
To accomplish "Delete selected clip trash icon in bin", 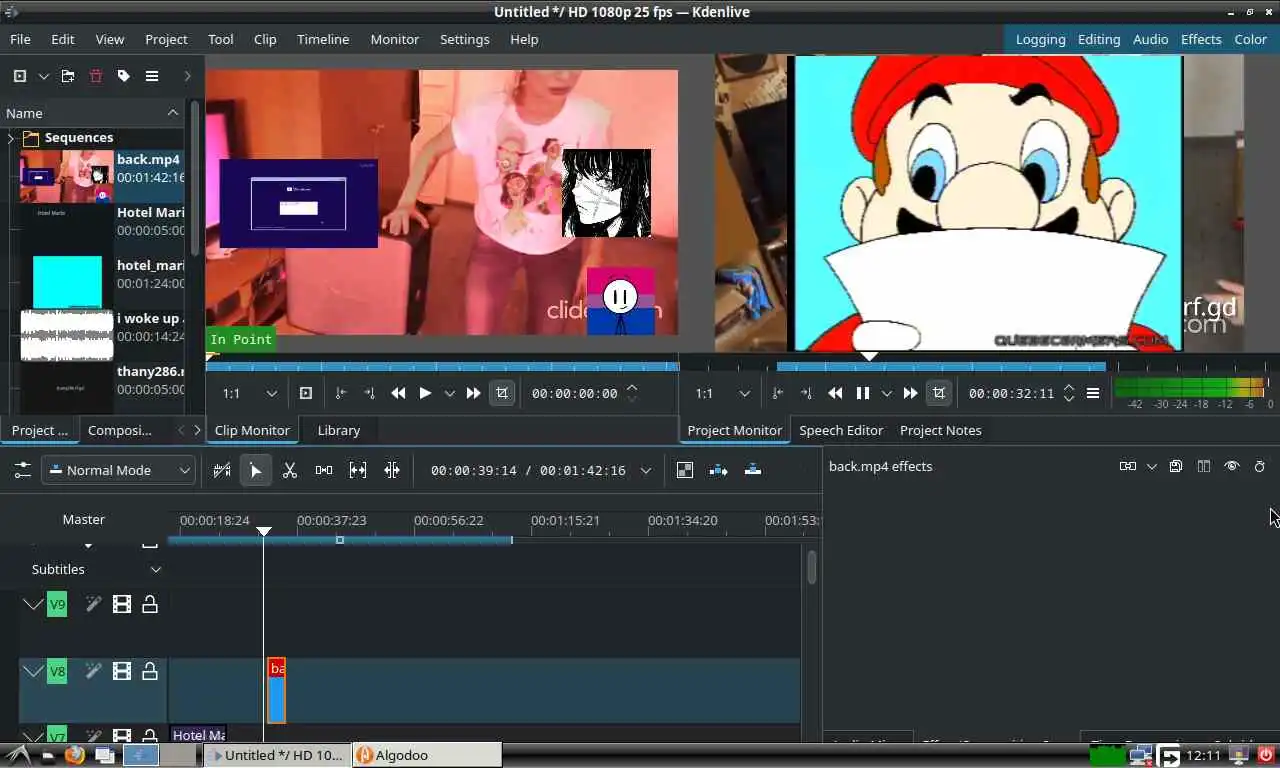I will pos(96,76).
